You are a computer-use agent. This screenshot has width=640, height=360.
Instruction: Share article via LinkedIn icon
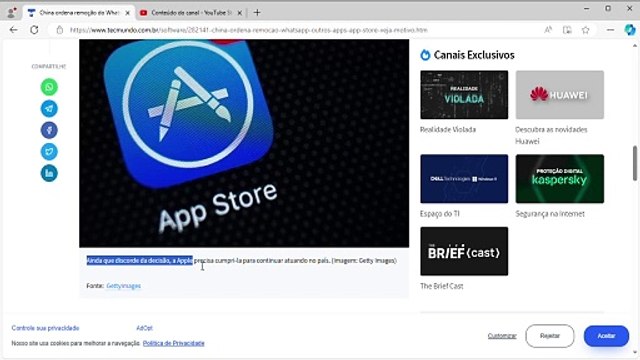tap(49, 173)
